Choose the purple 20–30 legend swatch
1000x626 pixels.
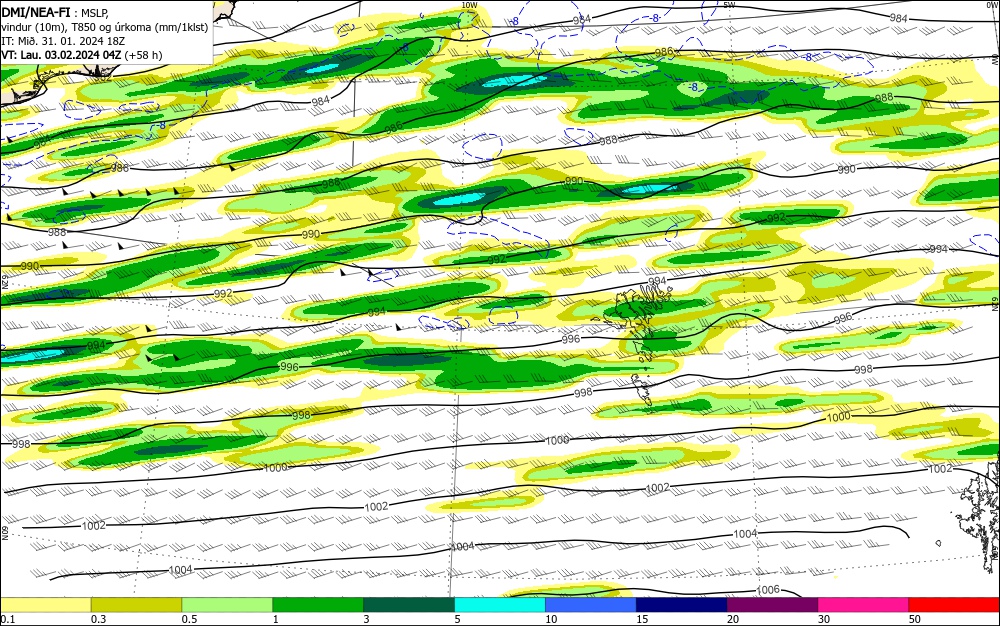[772, 605]
